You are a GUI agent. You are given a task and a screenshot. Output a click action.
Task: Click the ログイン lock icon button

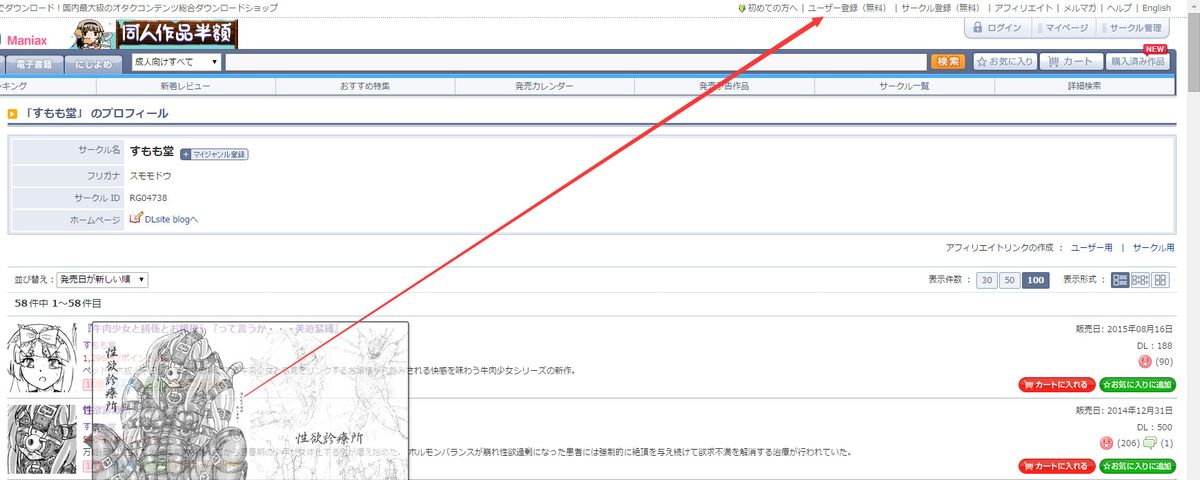tap(997, 28)
